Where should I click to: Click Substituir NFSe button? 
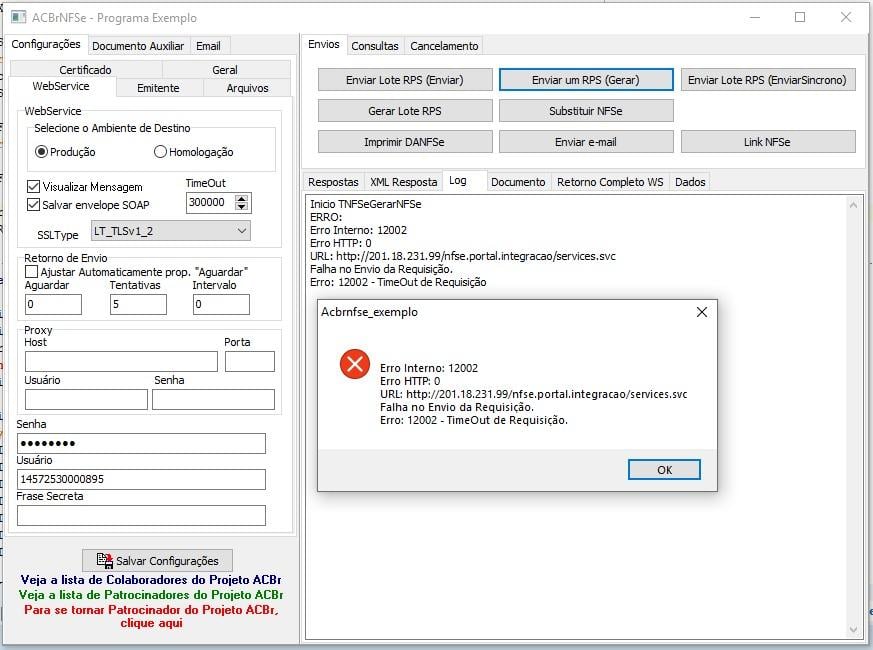coord(586,111)
